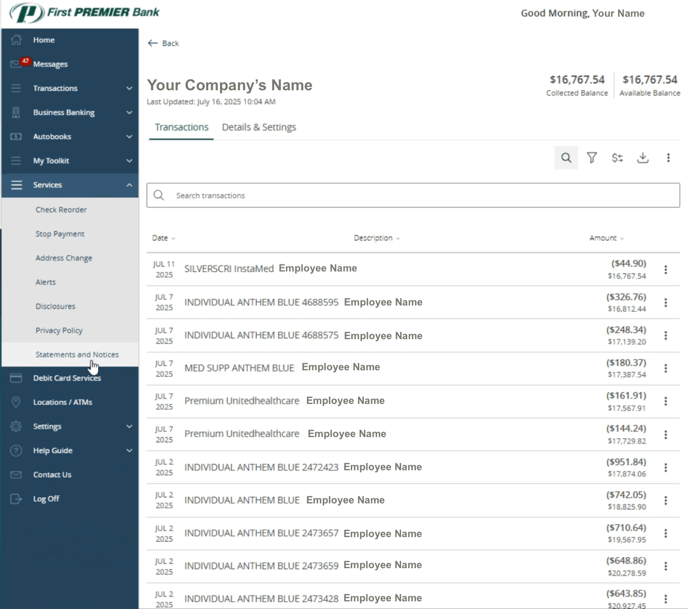This screenshot has width=688, height=609.
Task: Switch to the Details & Settings tab
Action: click(x=259, y=127)
